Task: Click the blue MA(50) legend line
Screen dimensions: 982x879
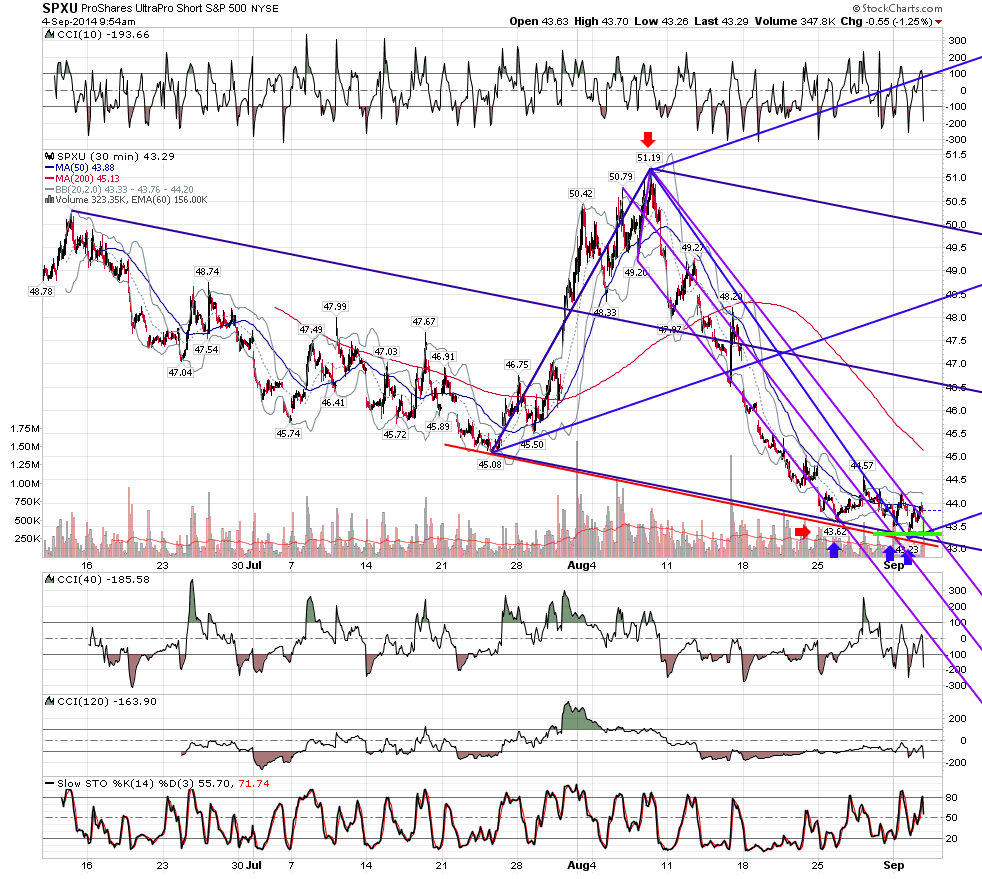Action: tap(49, 168)
